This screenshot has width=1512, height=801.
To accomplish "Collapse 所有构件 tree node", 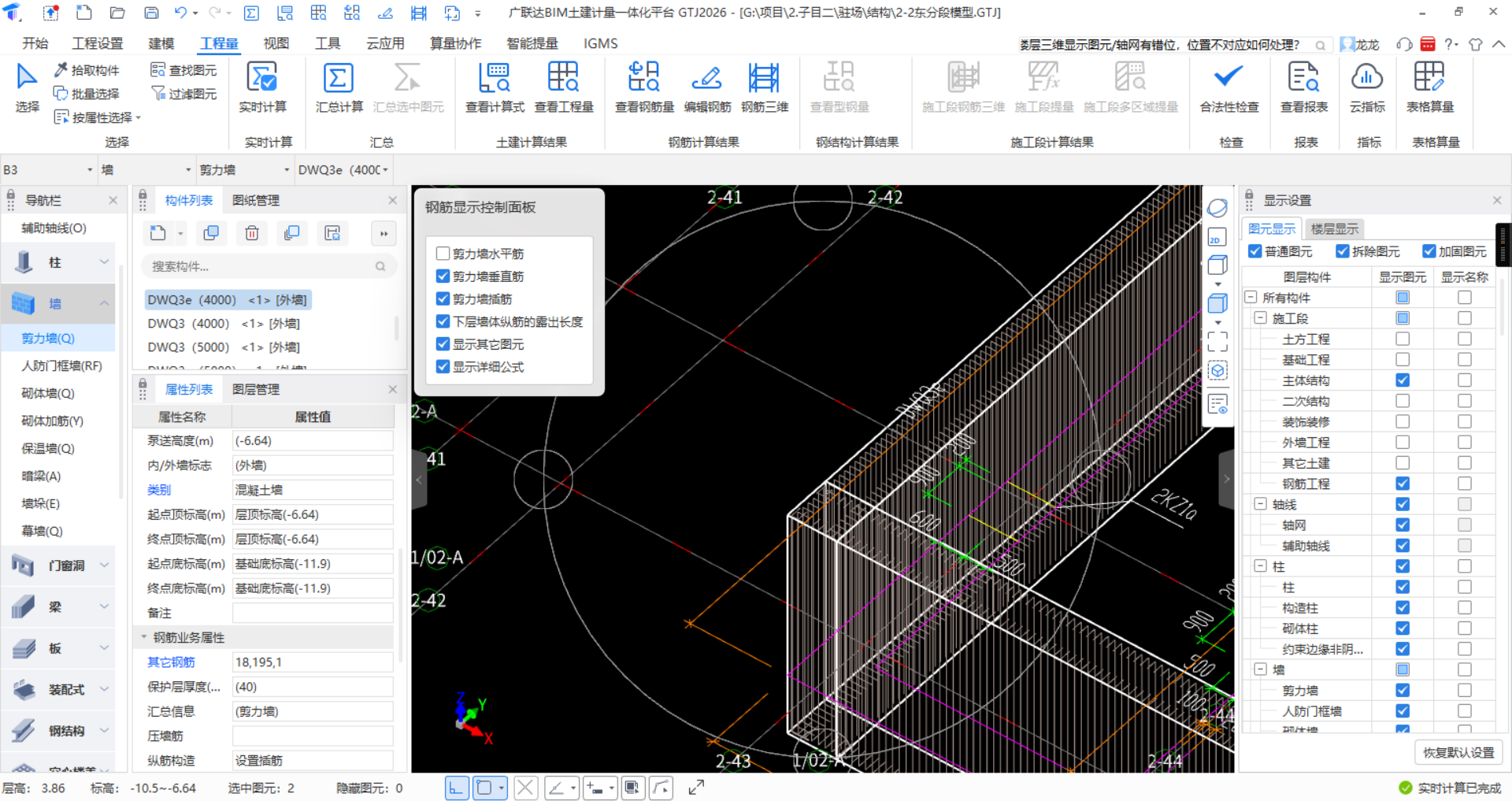I will (1251, 298).
